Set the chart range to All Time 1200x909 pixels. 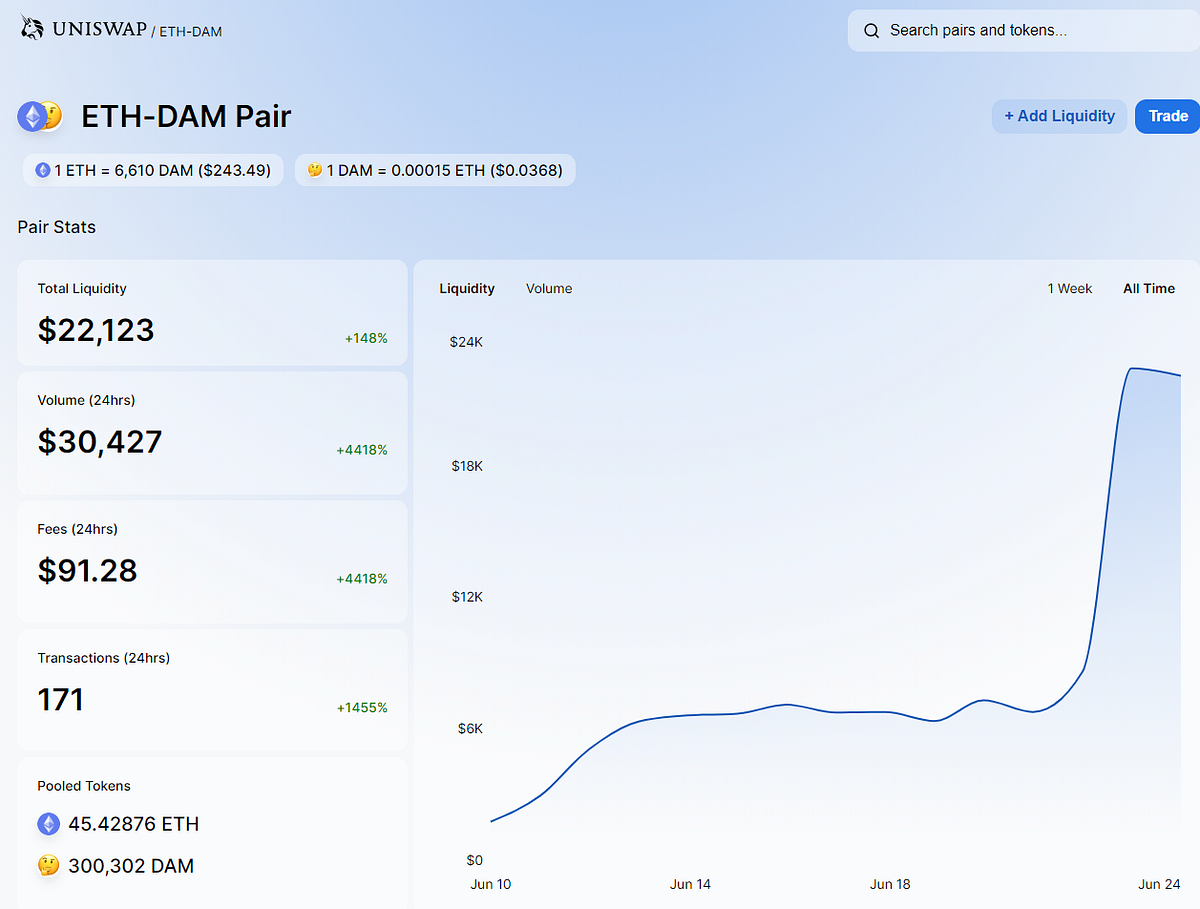(x=1149, y=288)
